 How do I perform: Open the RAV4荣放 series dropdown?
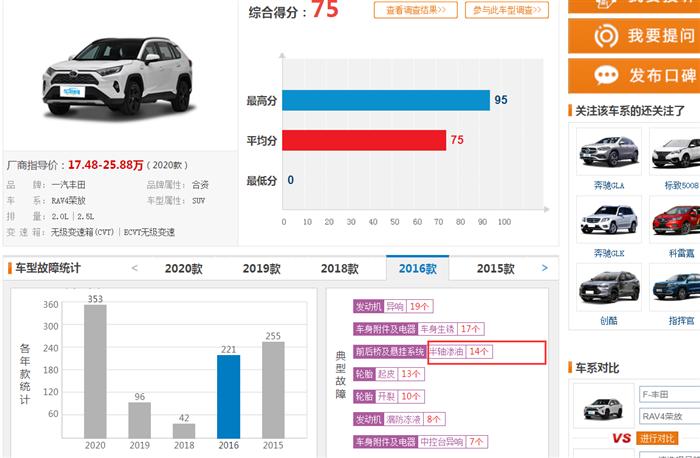[669, 416]
